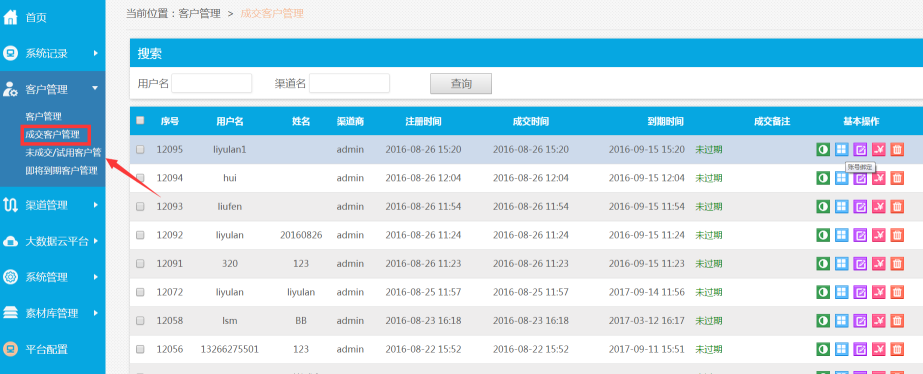923x374 pixels.
Task: Click the blue grid account-binding icon for liyulan1
Action: click(x=842, y=150)
